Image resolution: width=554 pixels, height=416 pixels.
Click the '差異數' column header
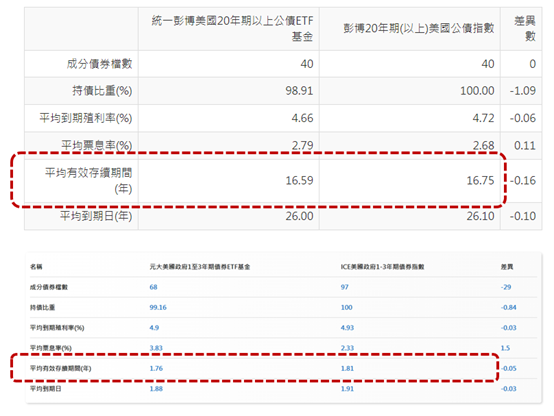point(525,28)
